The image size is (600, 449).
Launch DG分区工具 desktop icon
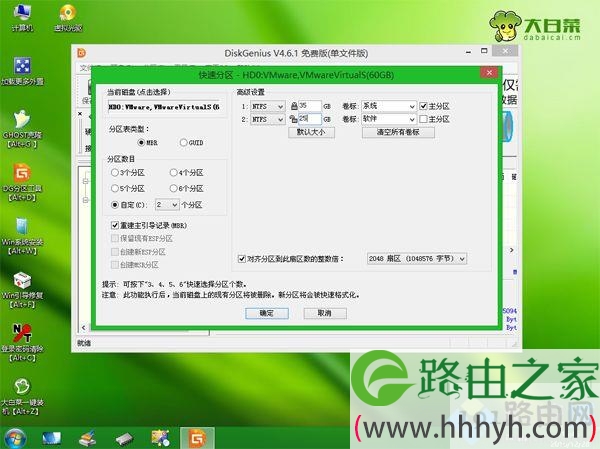tap(22, 183)
